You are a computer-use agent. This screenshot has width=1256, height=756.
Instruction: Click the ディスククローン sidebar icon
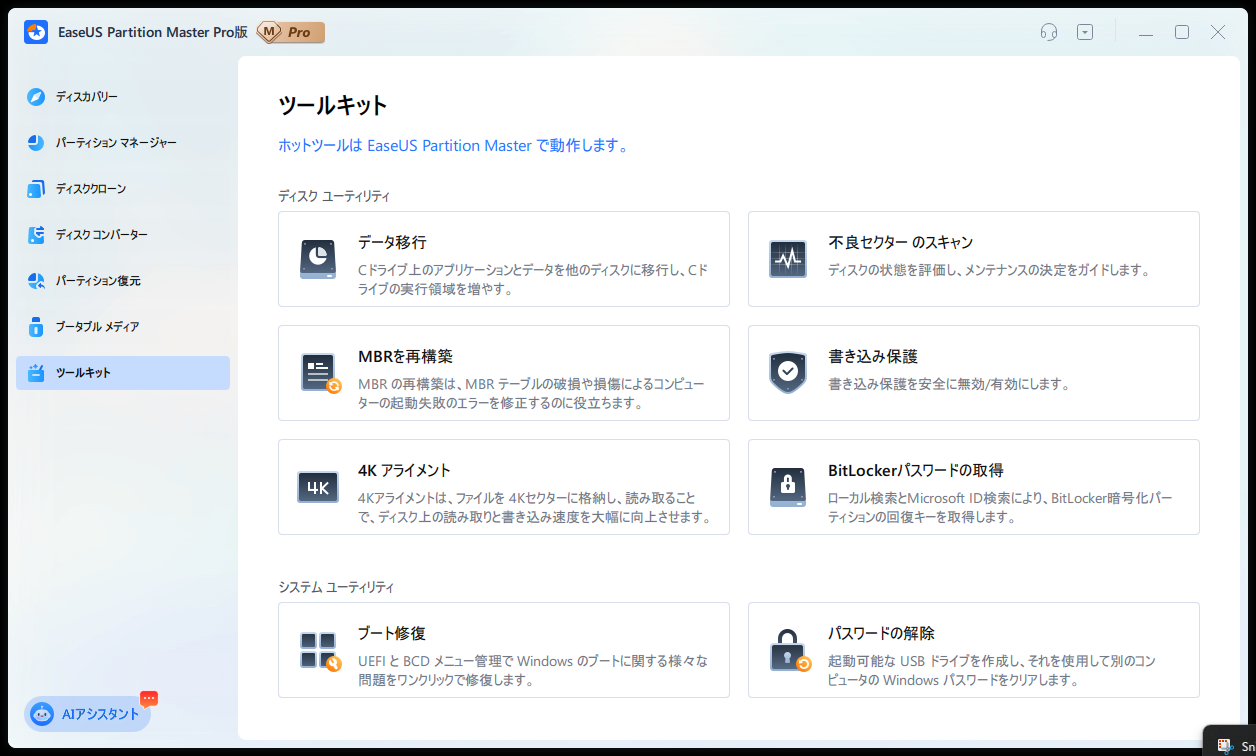pos(36,189)
